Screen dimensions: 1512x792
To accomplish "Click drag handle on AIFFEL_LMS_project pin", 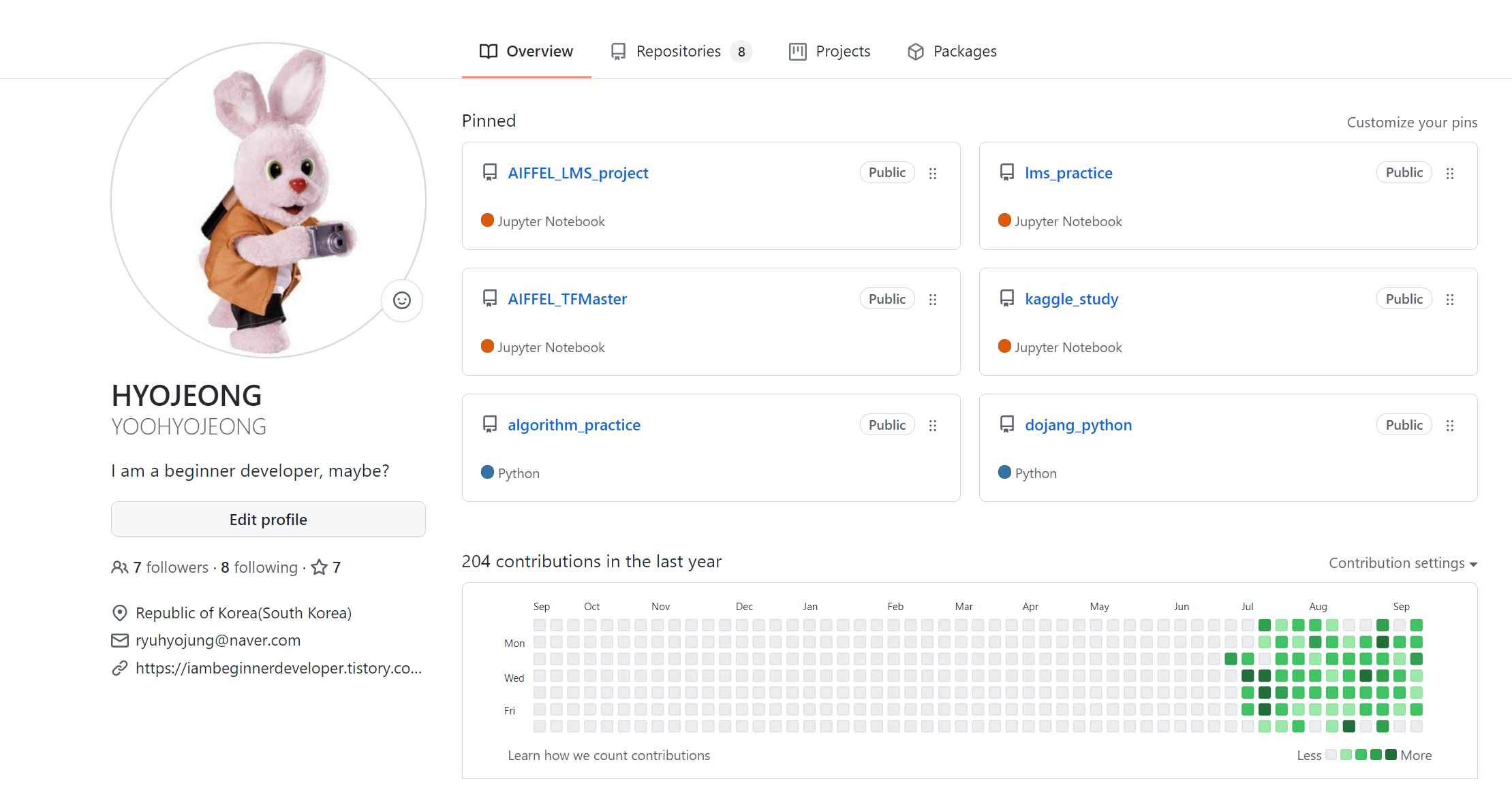I will (933, 174).
